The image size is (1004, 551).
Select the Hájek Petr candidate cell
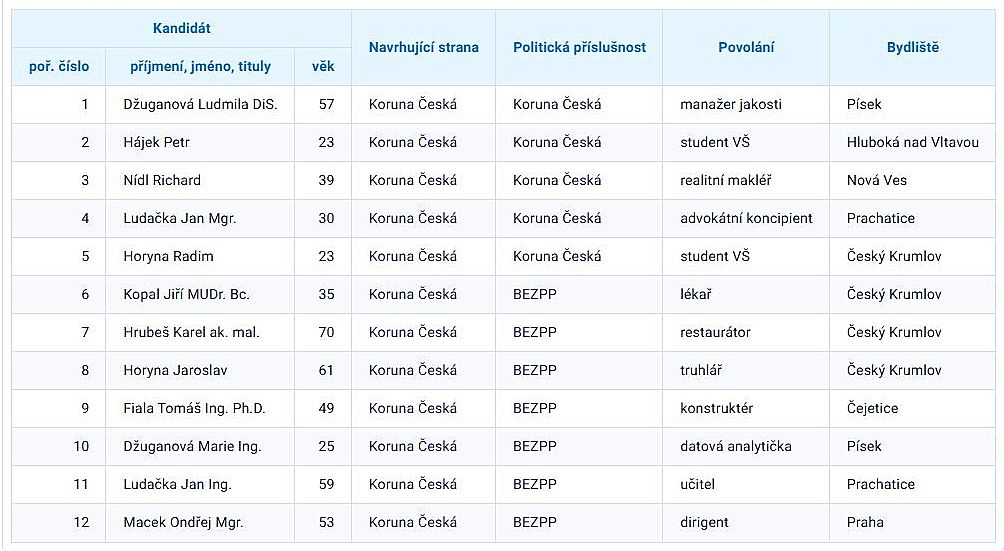[x=156, y=142]
